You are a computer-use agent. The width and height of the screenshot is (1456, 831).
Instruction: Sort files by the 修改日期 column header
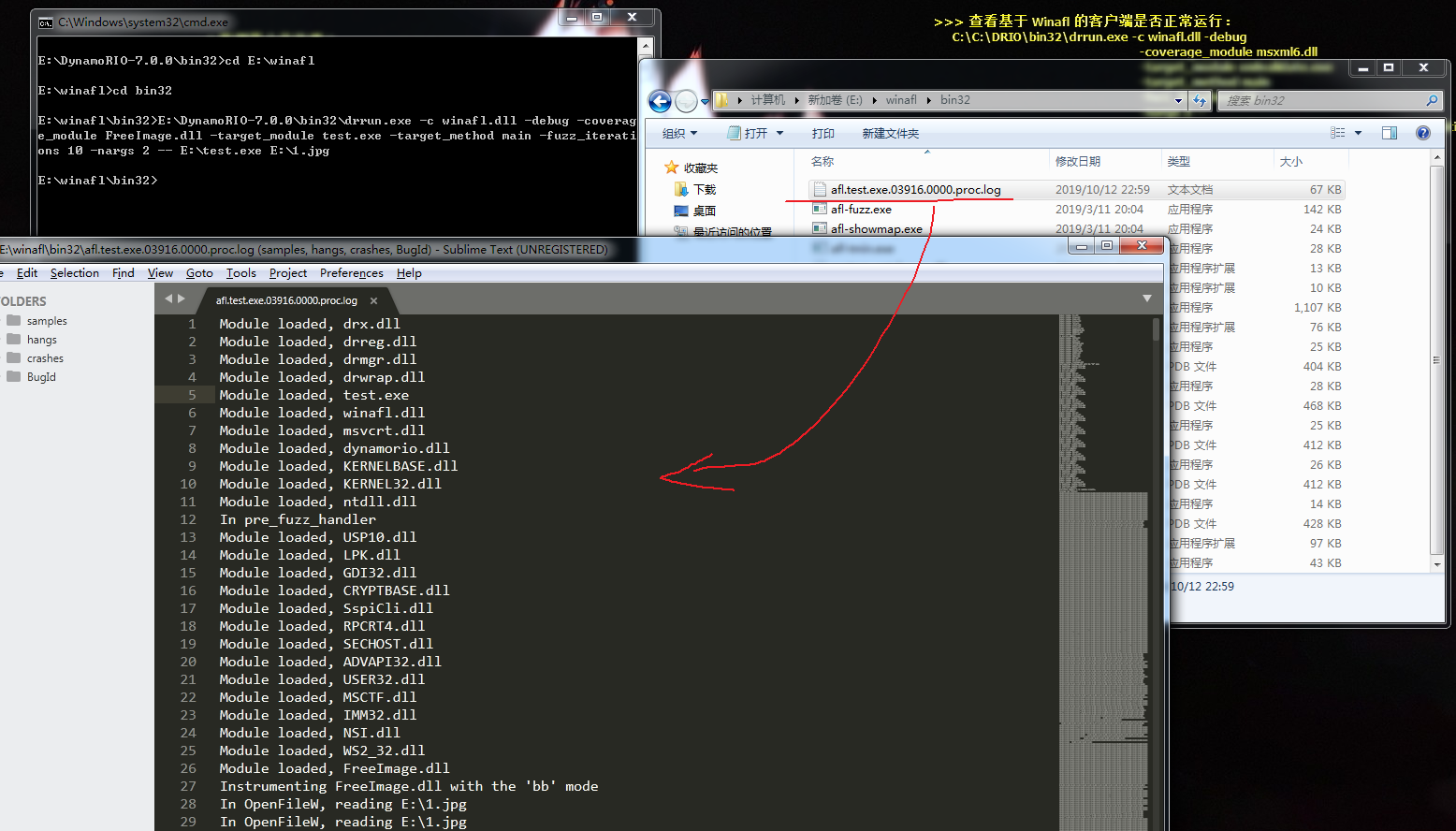click(x=1078, y=161)
